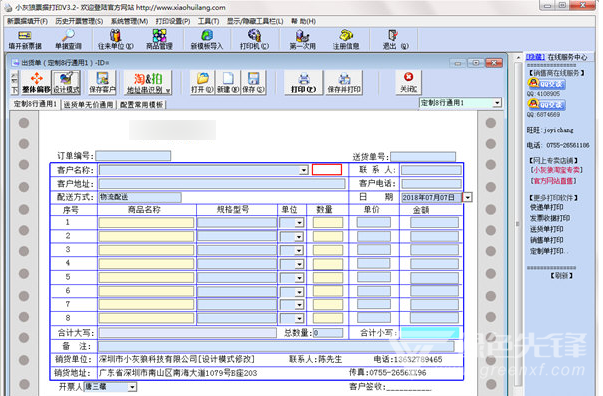The image size is (603, 396).
Task: Open 官方网站直售 link
Action: 553,181
